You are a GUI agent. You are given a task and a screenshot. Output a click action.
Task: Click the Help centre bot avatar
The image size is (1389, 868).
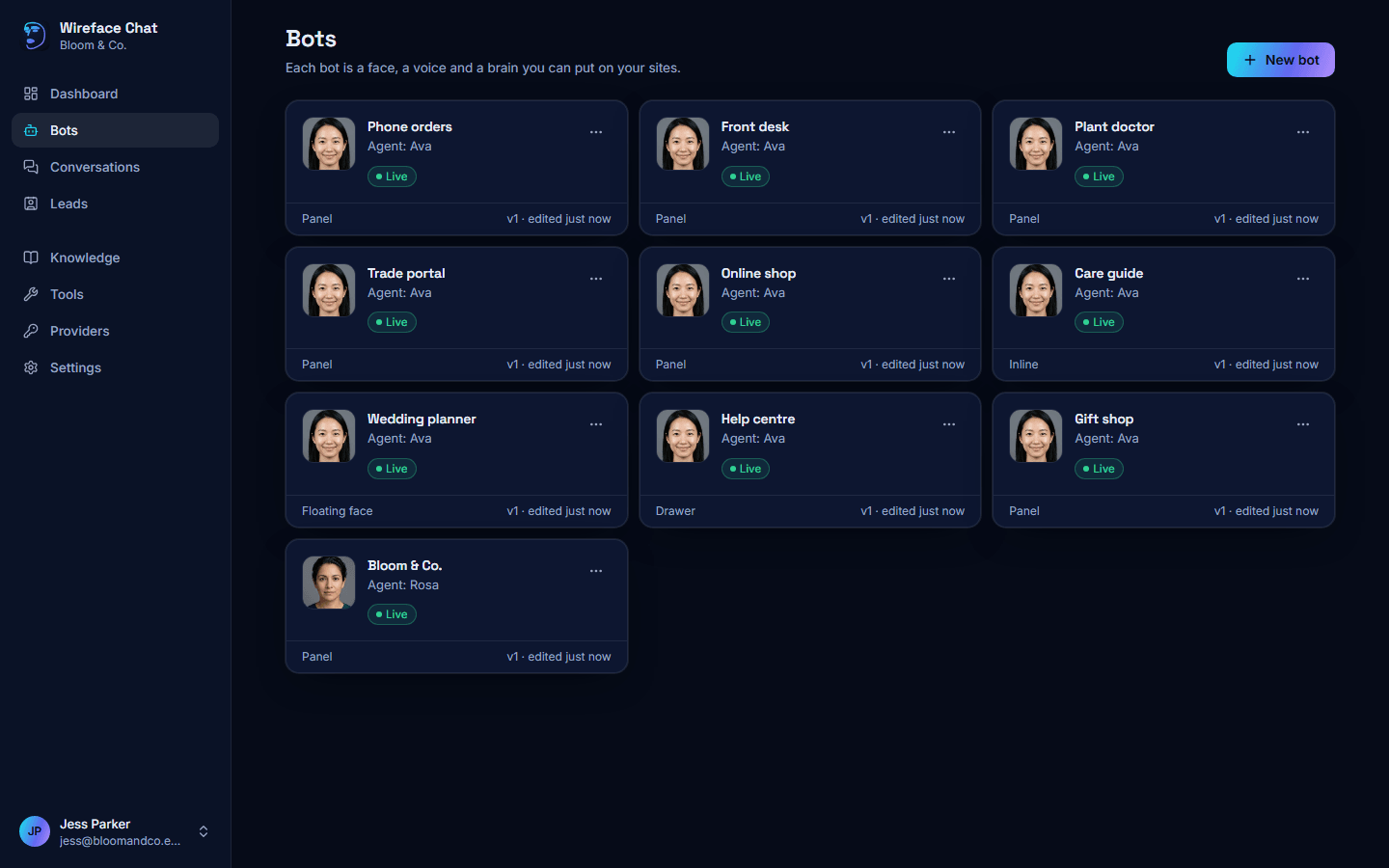point(683,436)
